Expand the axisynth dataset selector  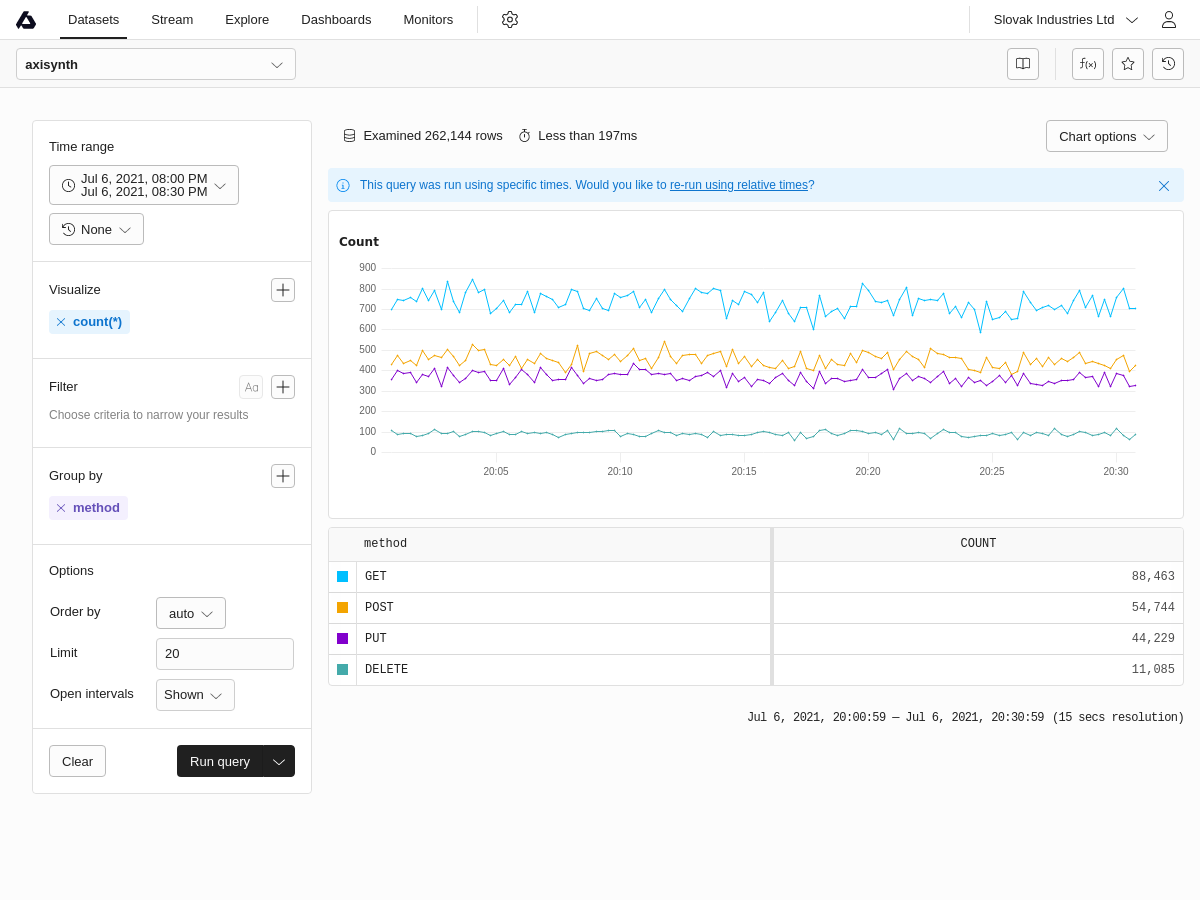[156, 64]
